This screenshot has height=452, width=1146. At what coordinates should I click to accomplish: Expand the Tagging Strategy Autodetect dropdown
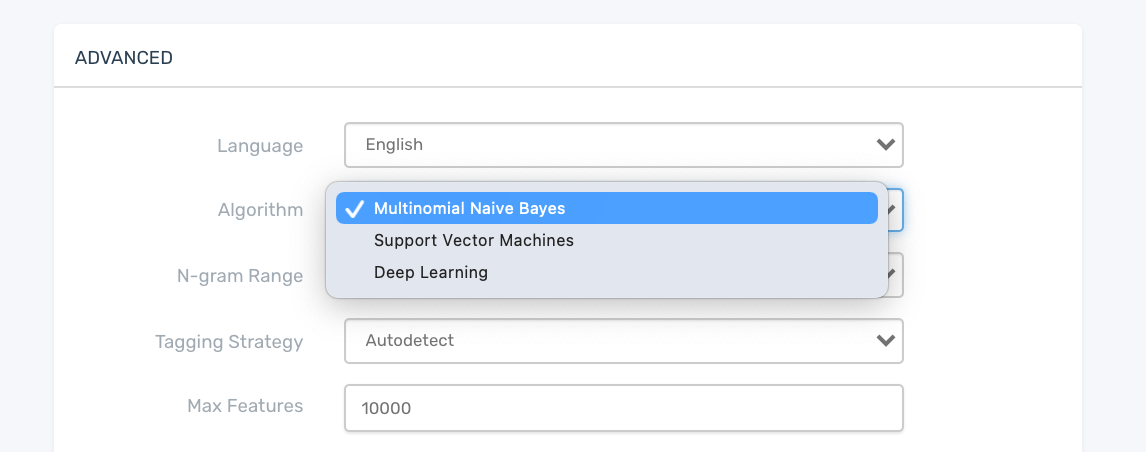tap(622, 341)
